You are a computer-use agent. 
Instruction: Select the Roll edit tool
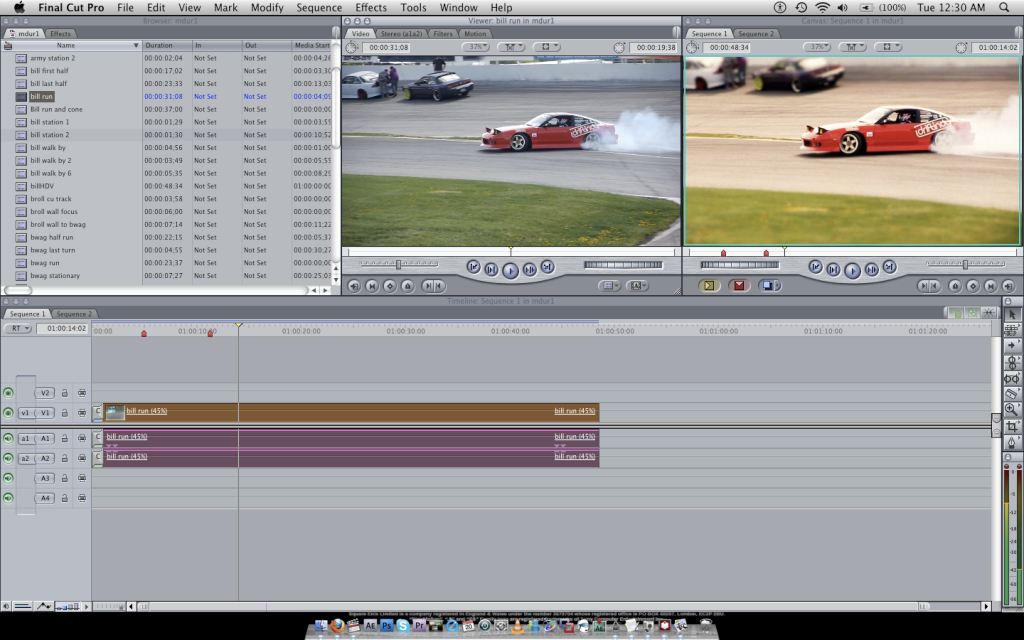point(1012,362)
